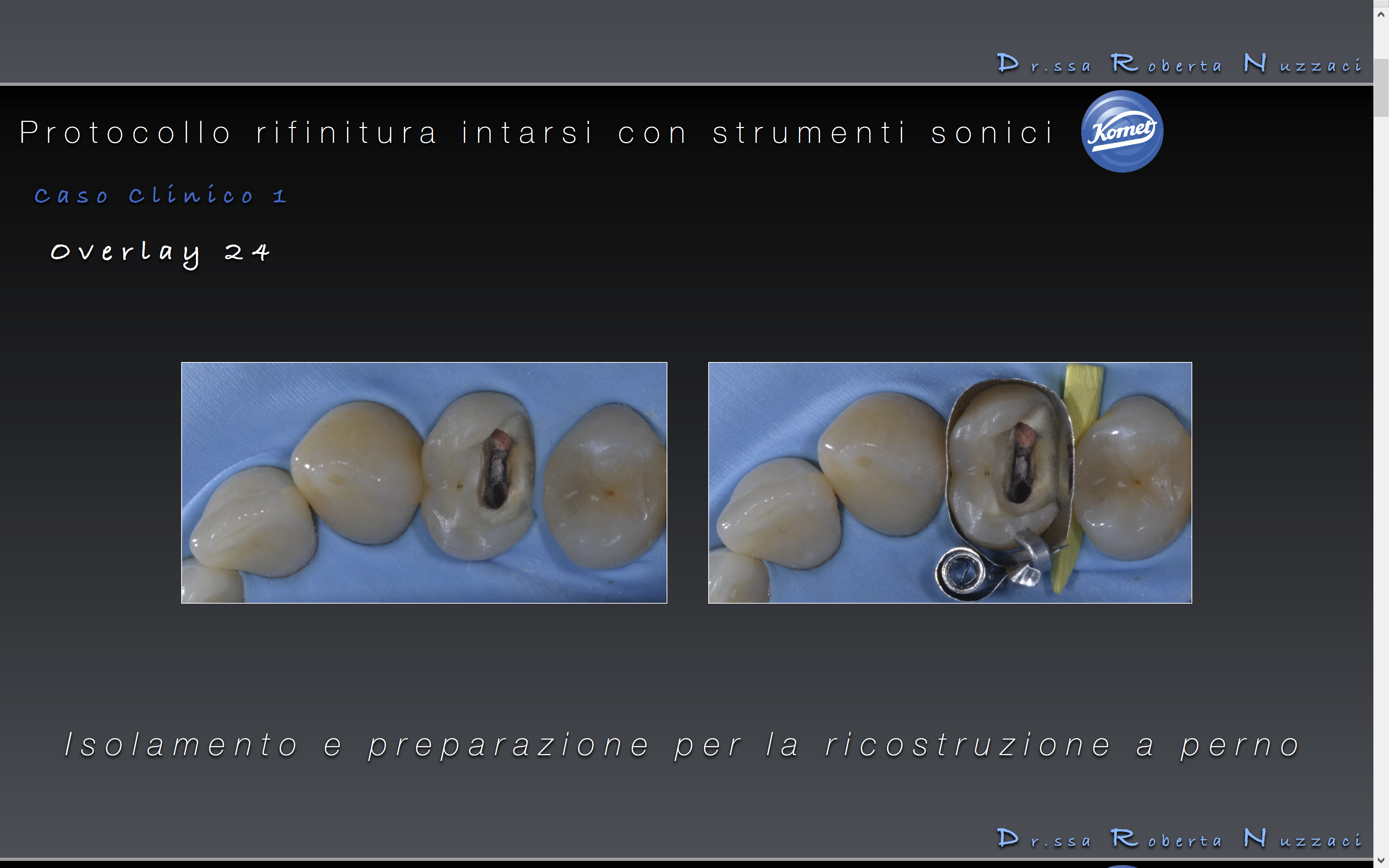Screen dimensions: 1389x868
Task: Click top 'Dr.ssa Roberta Nuzzaci' header text
Action: pyautogui.click(x=1180, y=63)
